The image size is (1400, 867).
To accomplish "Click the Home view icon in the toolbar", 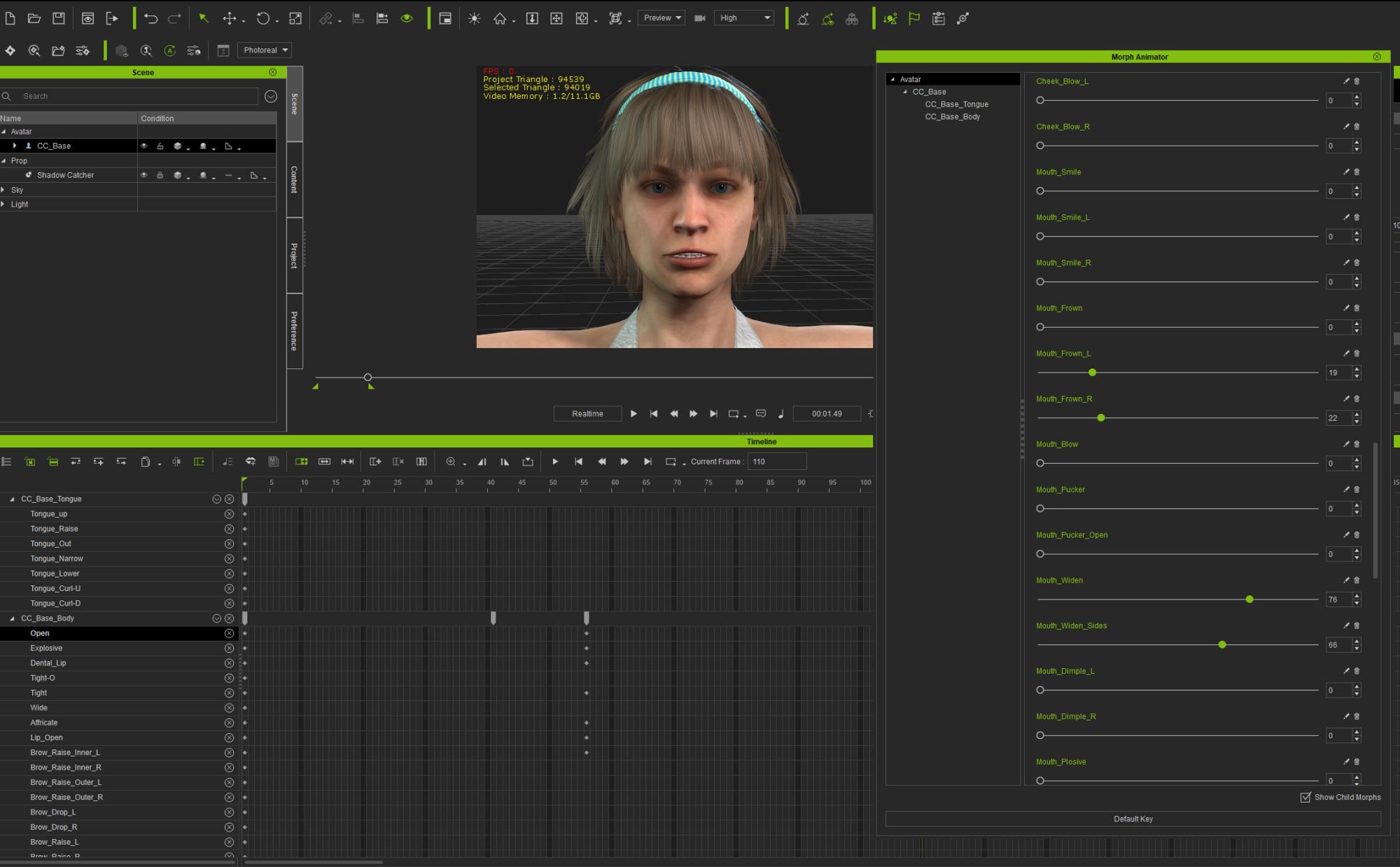I will click(500, 18).
